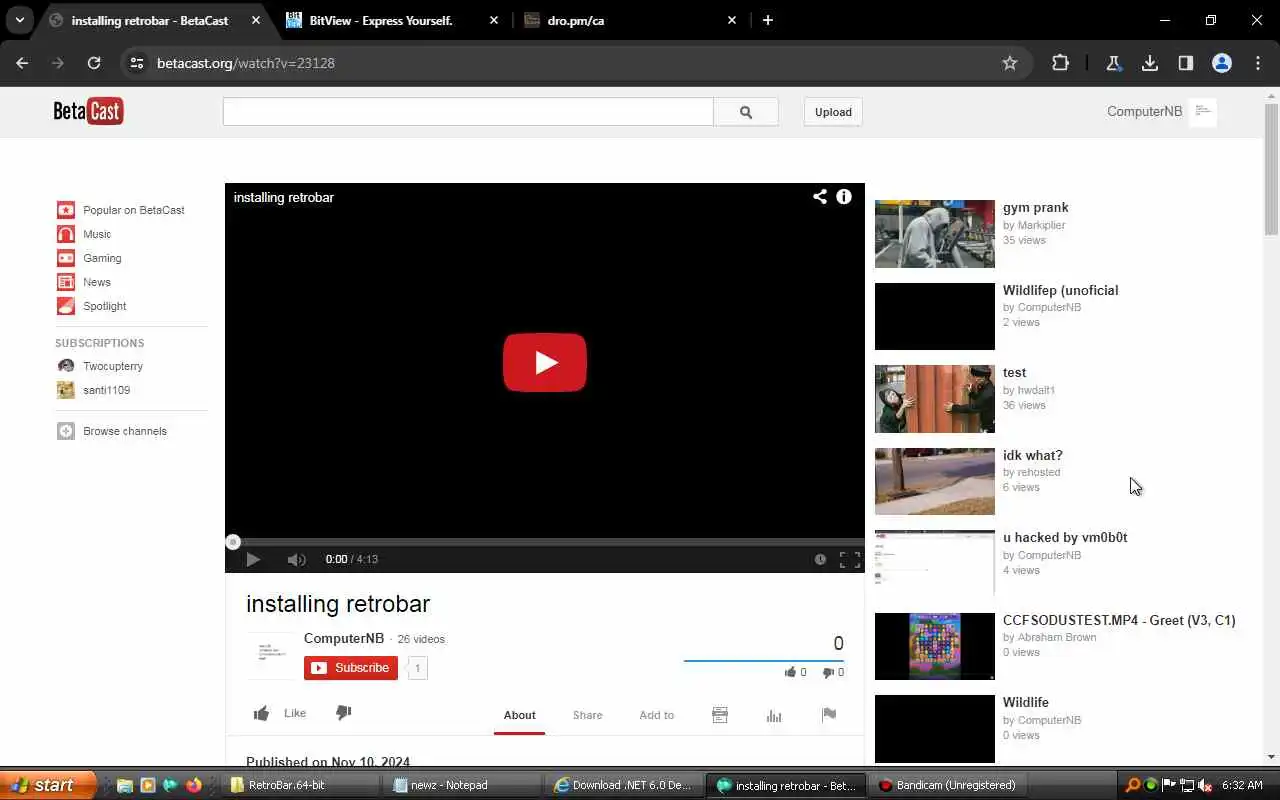The height and width of the screenshot is (800, 1280).
Task: Click the big red play button
Action: click(x=545, y=362)
